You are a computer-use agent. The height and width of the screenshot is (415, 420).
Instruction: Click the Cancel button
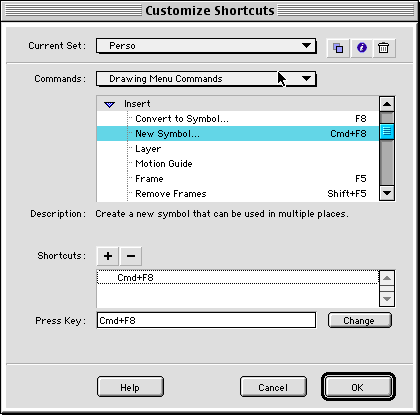[x=273, y=387]
